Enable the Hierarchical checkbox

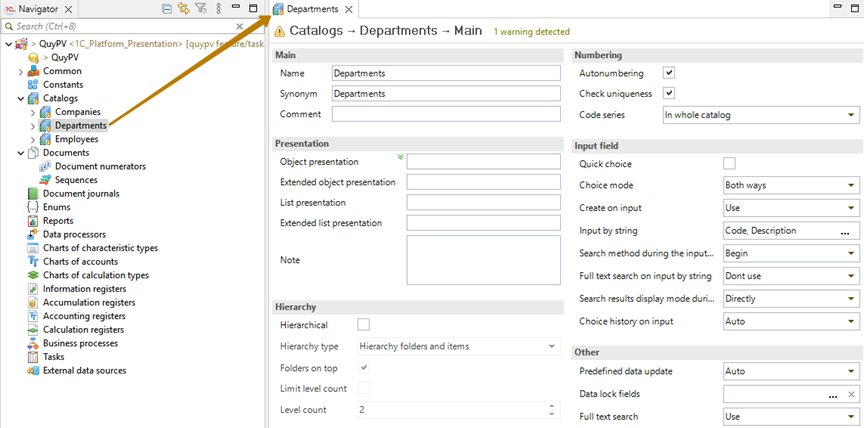363,325
